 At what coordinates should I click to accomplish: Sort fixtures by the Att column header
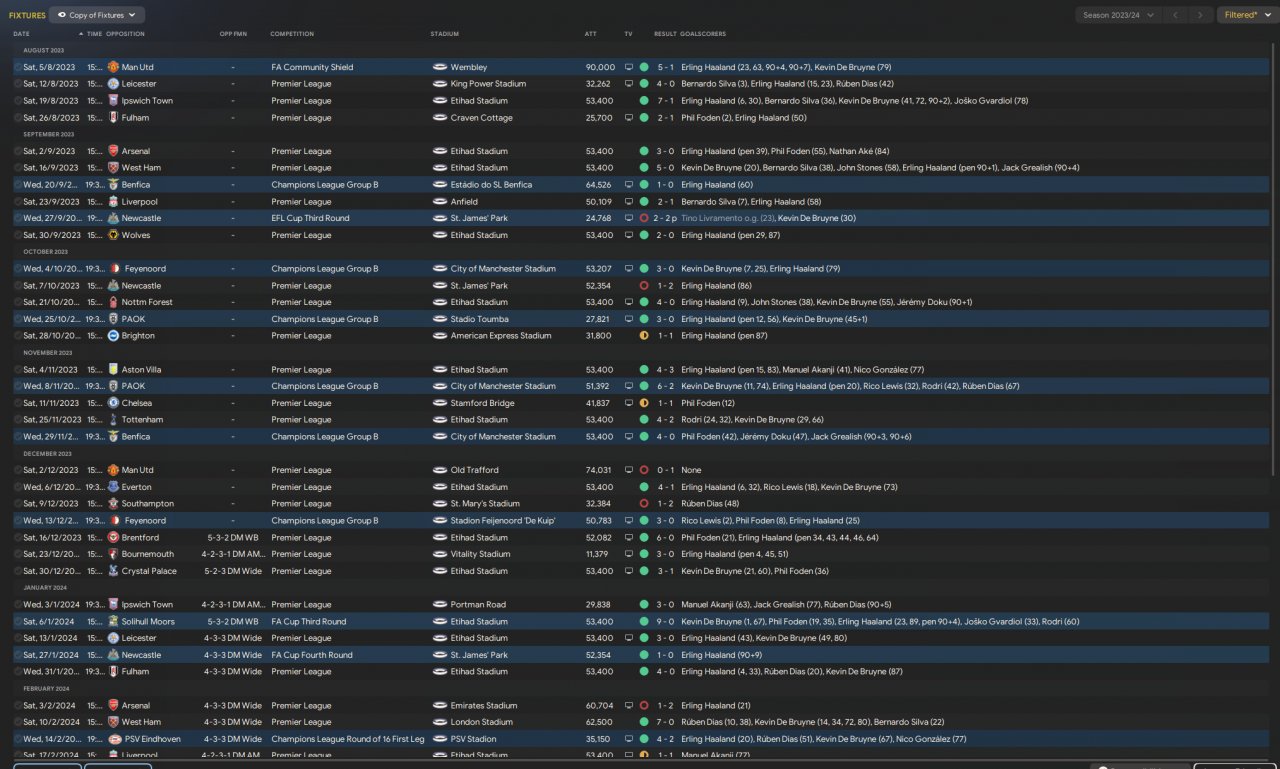591,34
